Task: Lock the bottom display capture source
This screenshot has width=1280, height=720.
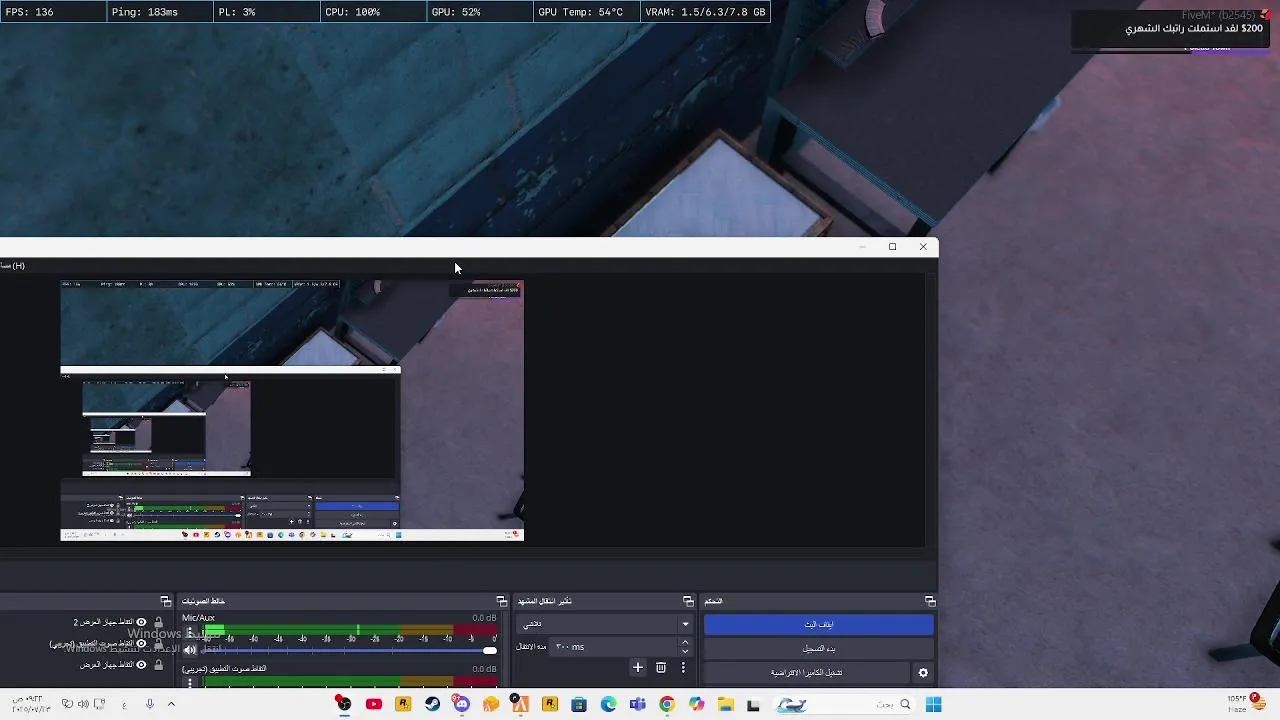Action: pyautogui.click(x=158, y=664)
